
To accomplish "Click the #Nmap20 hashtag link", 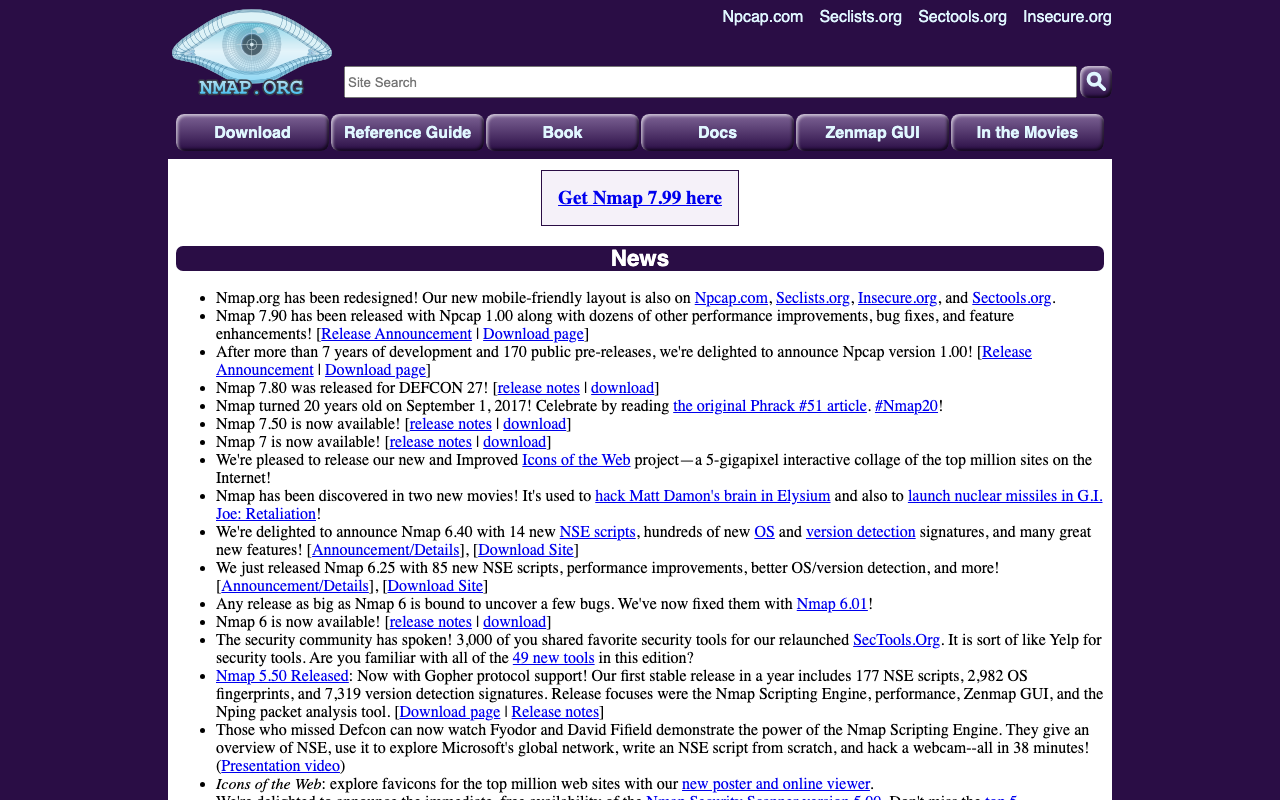I will 906,406.
